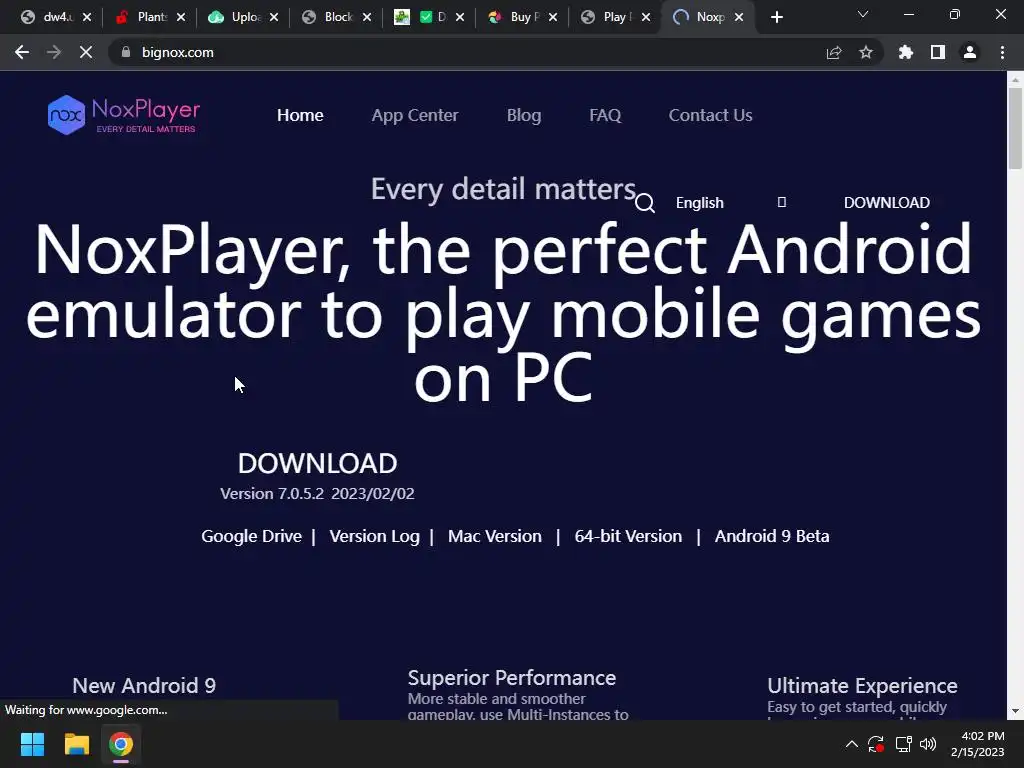Open the 64-bit Version link
This screenshot has width=1024, height=768.
628,536
